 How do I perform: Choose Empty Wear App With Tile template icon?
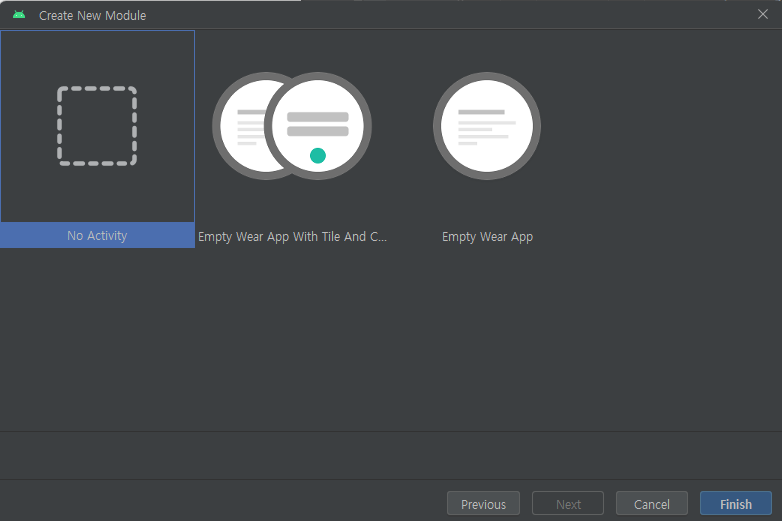[292, 126]
